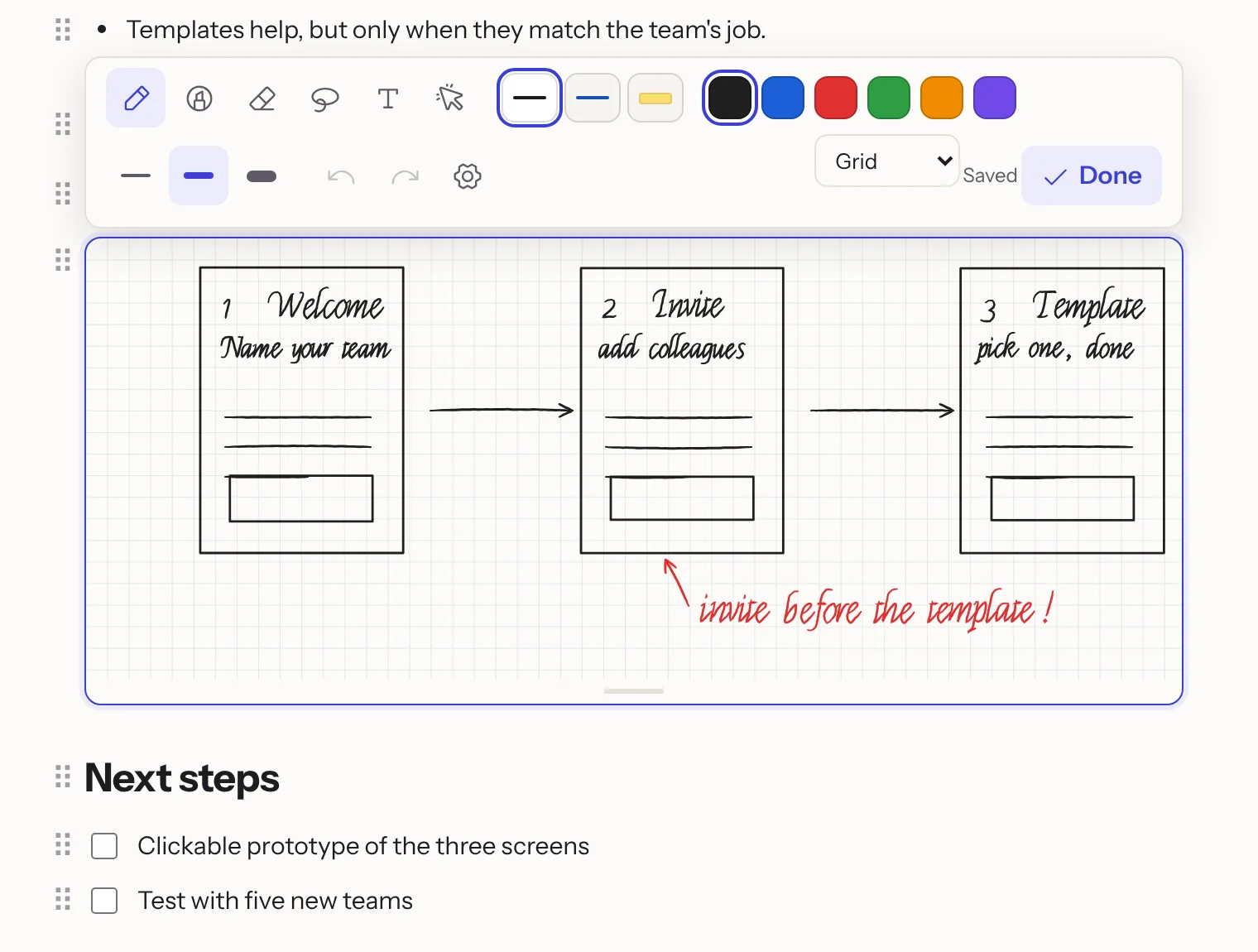This screenshot has width=1258, height=952.
Task: Open the Grid background dropdown
Action: point(887,161)
